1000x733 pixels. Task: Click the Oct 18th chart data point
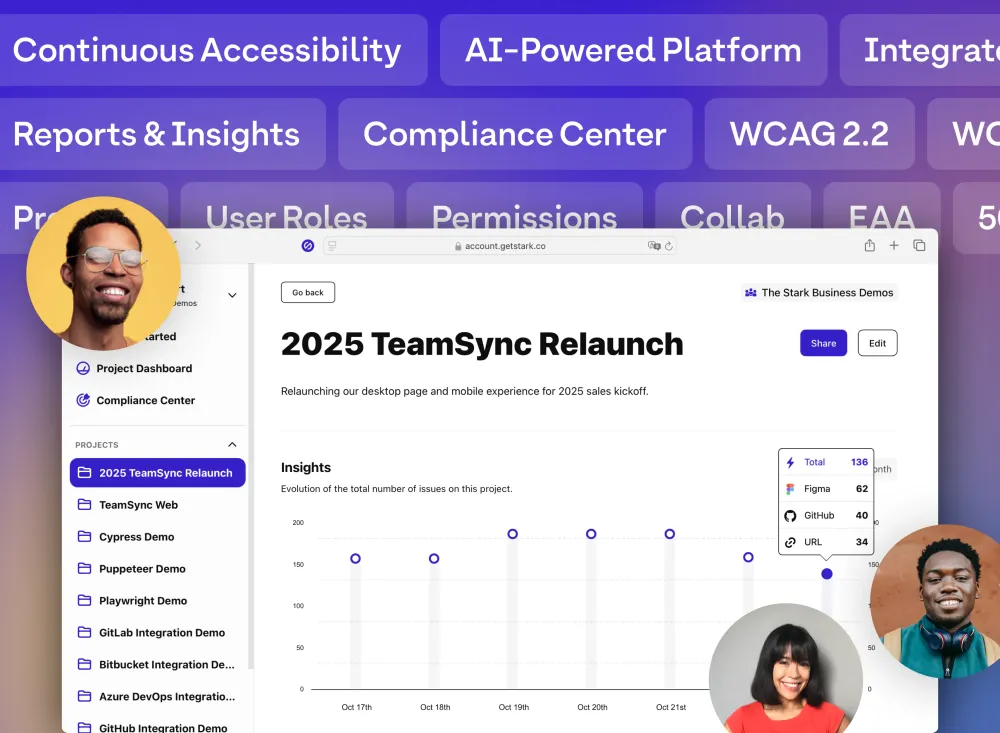[434, 558]
